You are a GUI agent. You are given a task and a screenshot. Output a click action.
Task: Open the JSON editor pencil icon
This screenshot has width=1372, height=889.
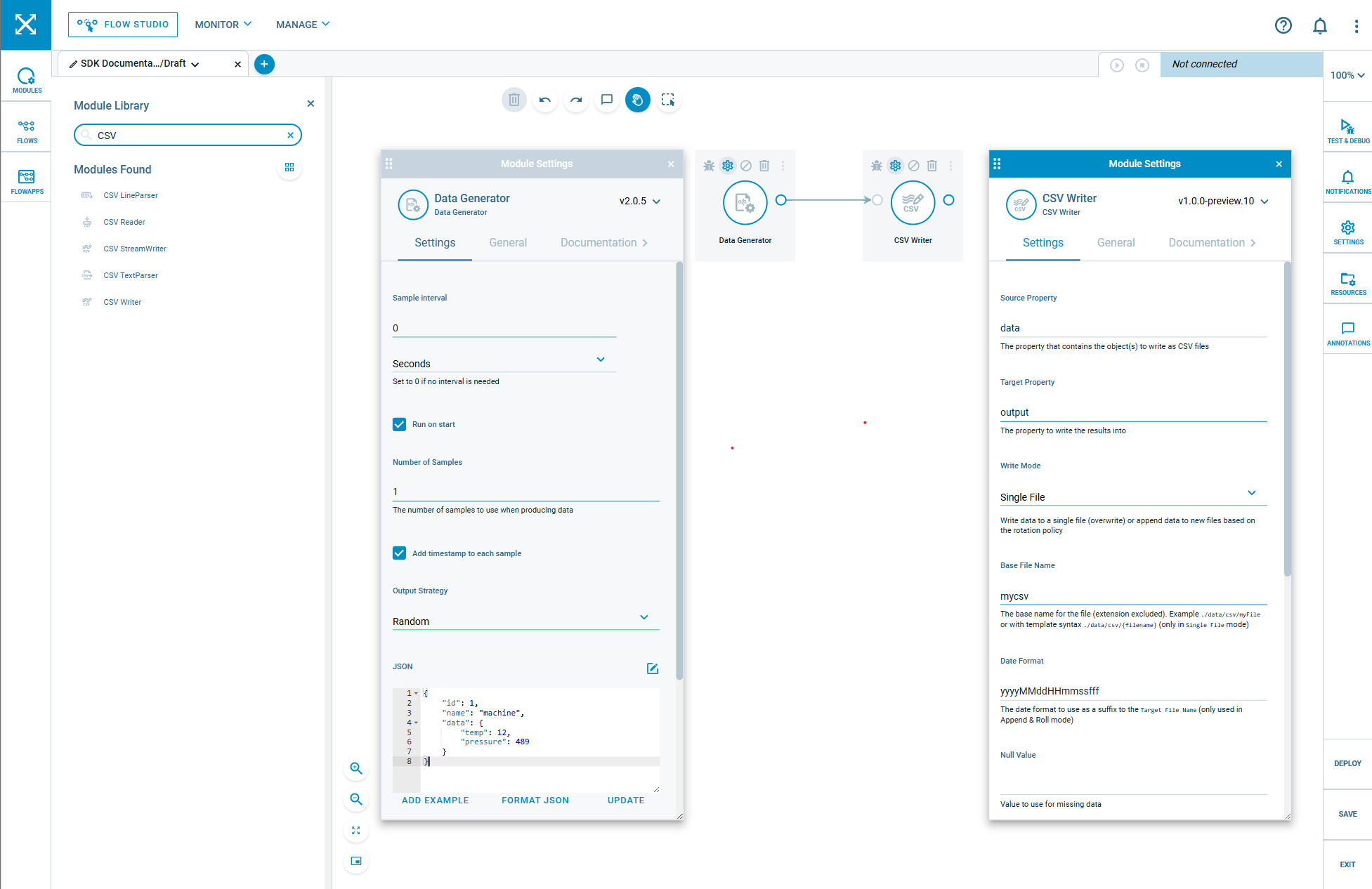coord(652,668)
